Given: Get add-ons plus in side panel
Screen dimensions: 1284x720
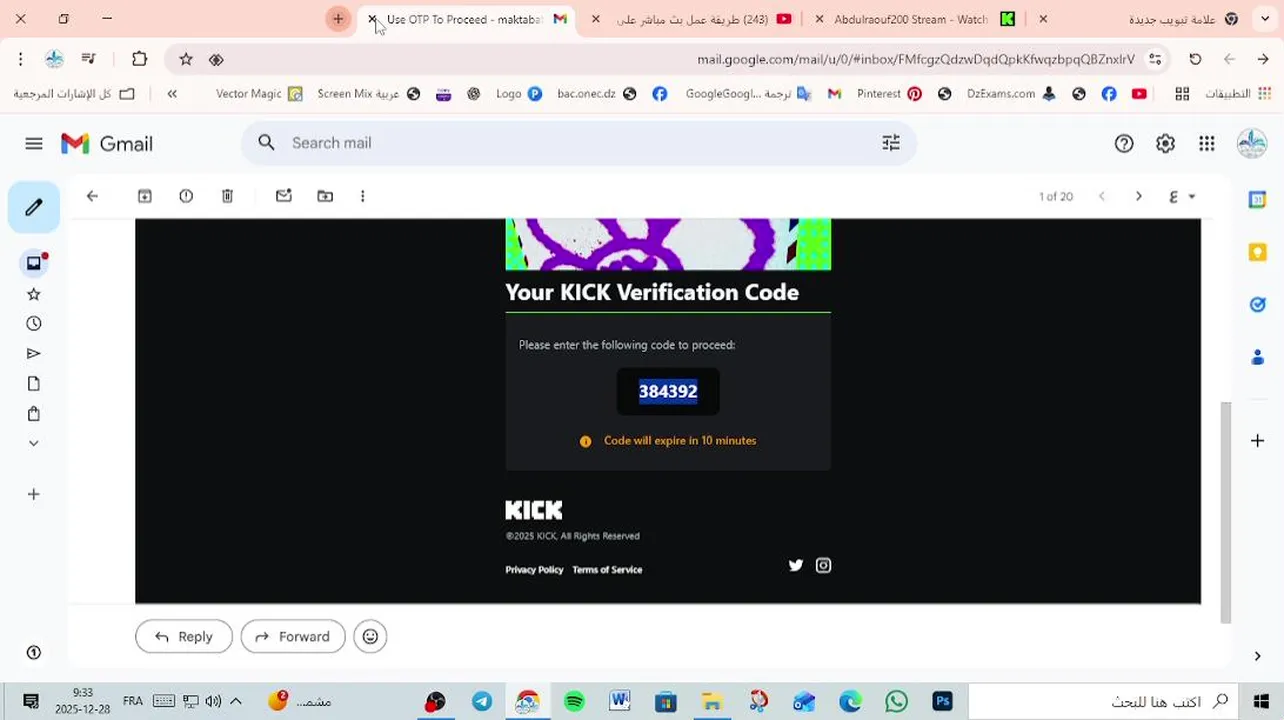Looking at the screenshot, I should tap(1258, 440).
